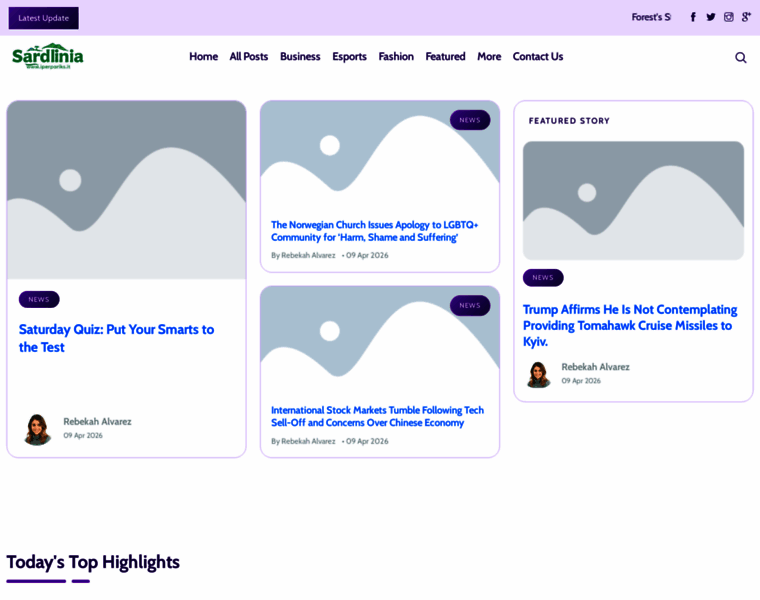Open Saturday Quiz article link
The width and height of the screenshot is (760, 600).
click(116, 338)
